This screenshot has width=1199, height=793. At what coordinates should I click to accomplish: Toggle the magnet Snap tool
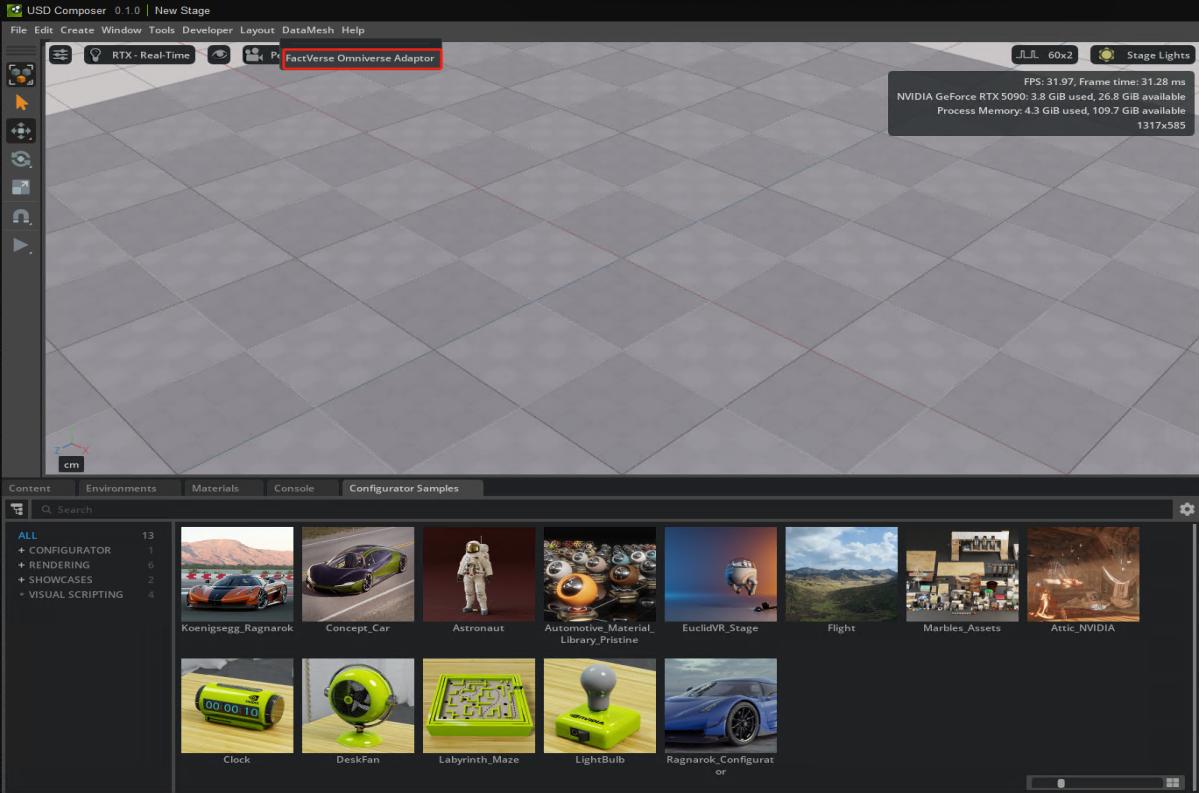point(21,216)
